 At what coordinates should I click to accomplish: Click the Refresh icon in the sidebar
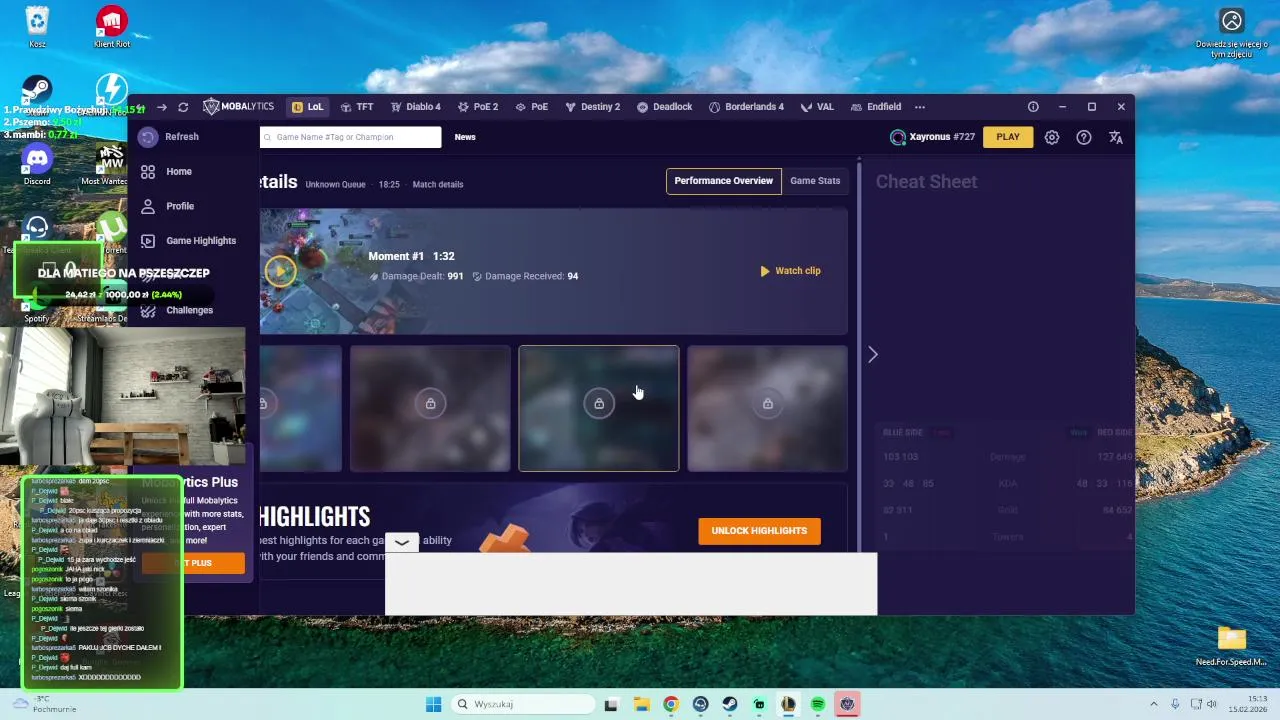point(148,137)
